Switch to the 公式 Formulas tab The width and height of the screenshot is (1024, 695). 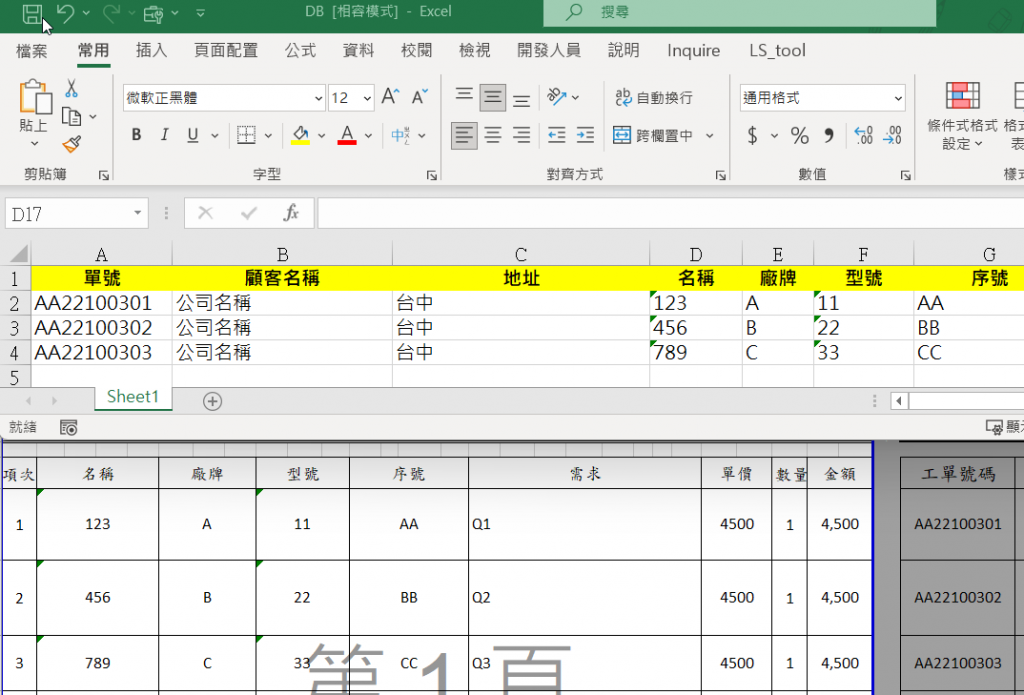point(300,50)
